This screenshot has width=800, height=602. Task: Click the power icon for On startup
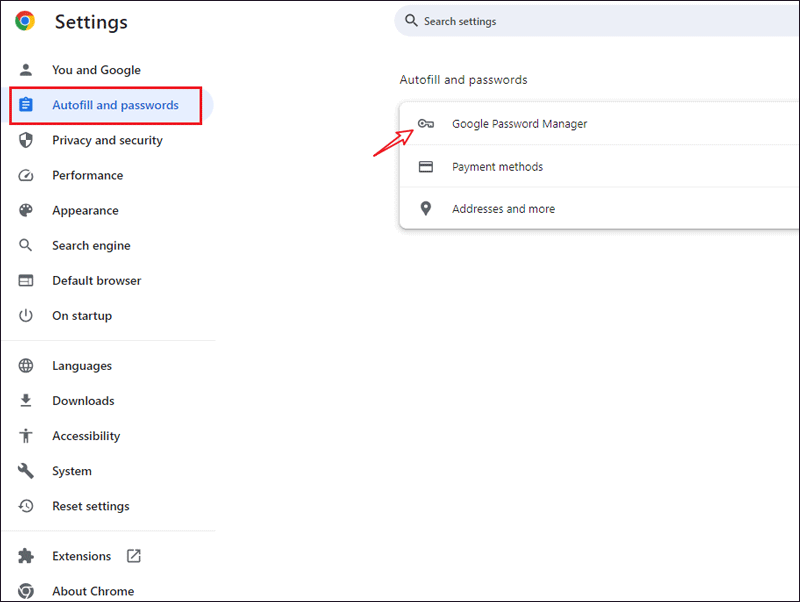pyautogui.click(x=26, y=316)
